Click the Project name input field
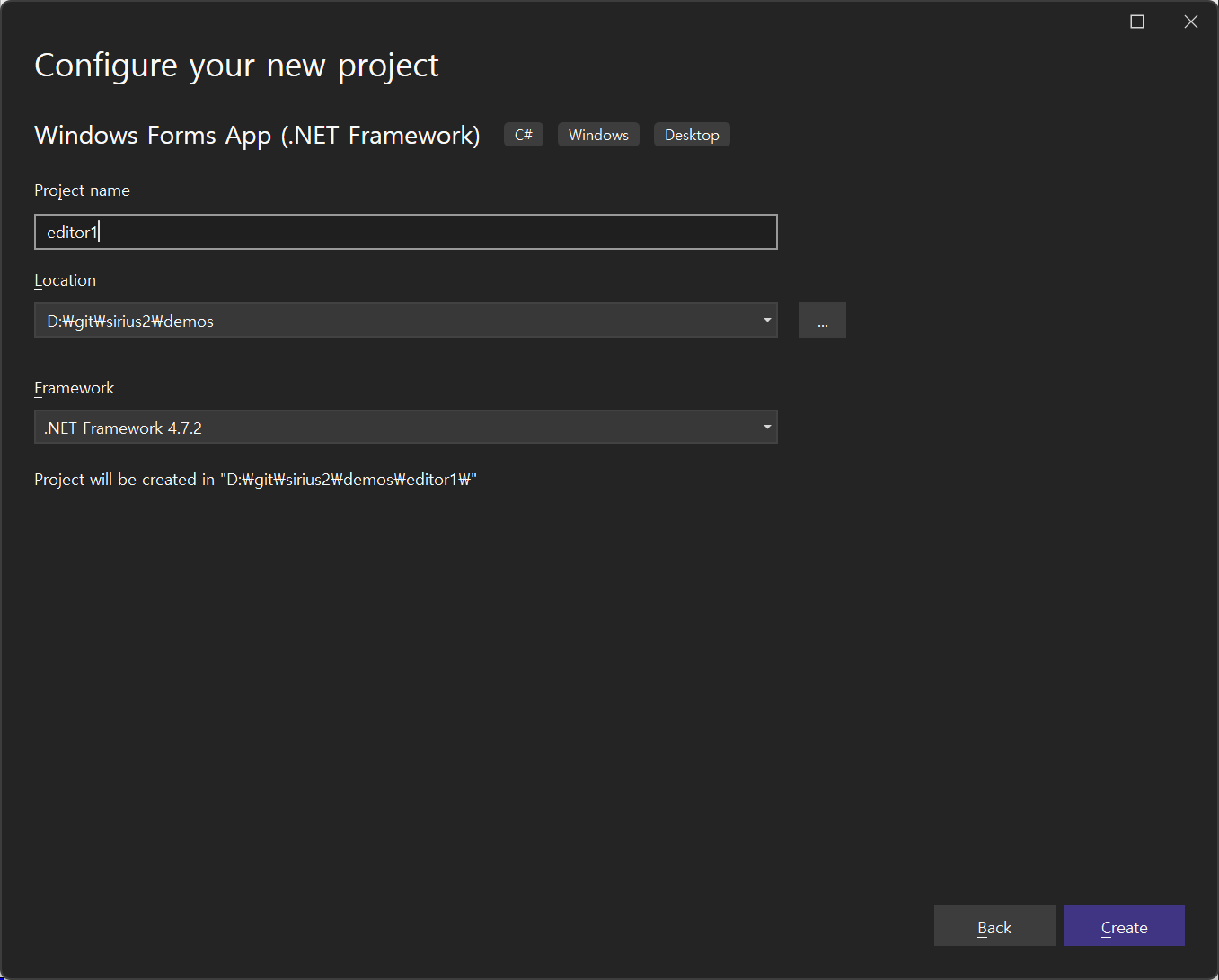The height and width of the screenshot is (980, 1219). tap(405, 232)
